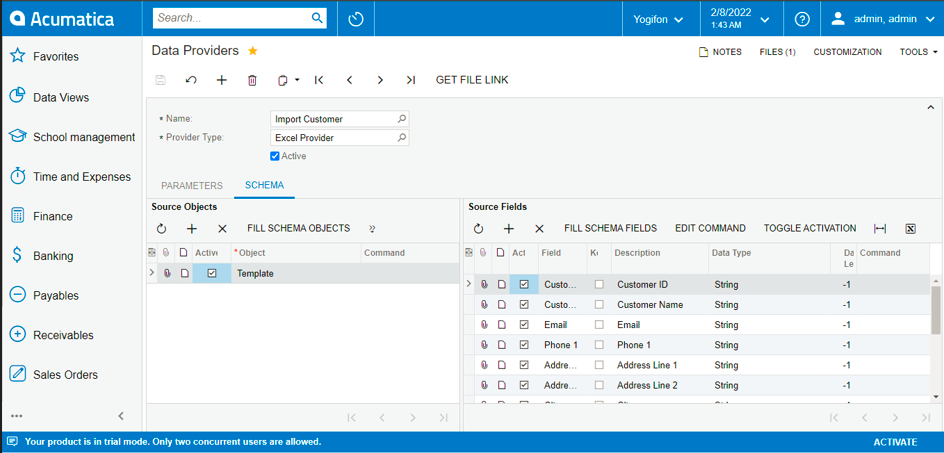Open the admin user menu

point(882,19)
